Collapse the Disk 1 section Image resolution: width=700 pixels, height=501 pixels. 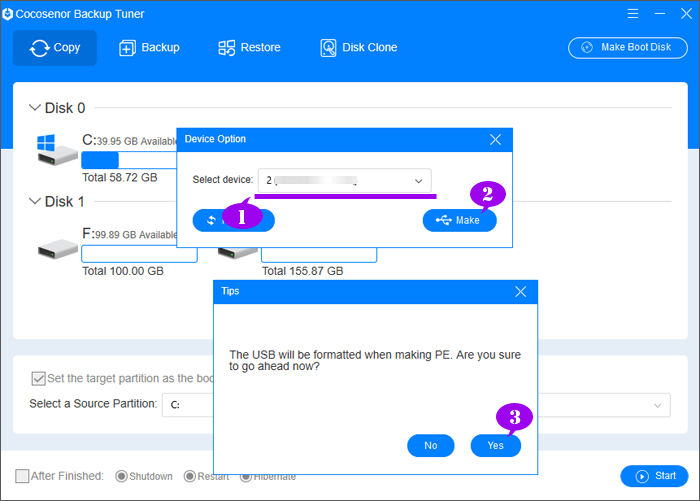(x=34, y=201)
